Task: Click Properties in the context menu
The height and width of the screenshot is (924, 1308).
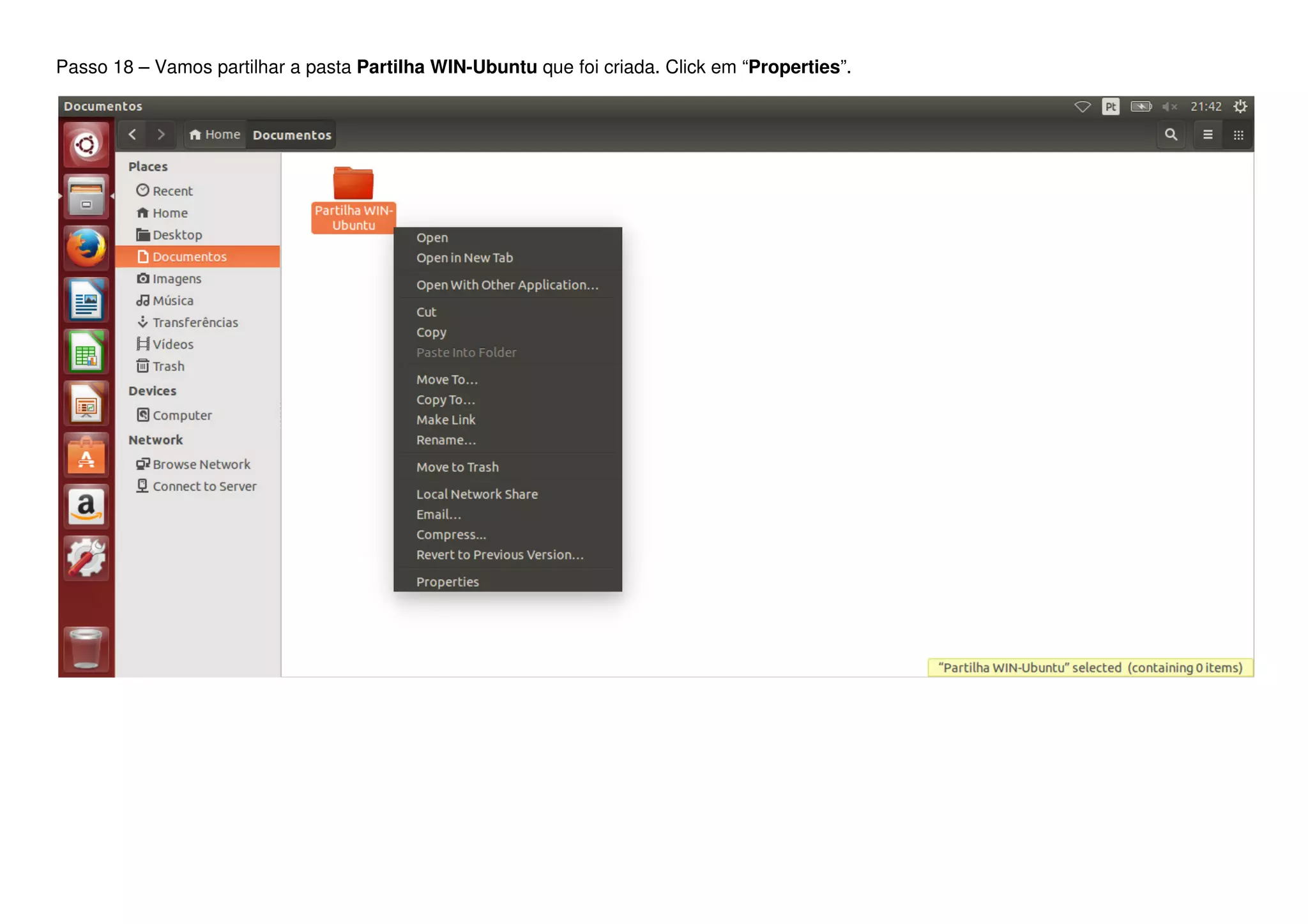Action: coord(508,582)
